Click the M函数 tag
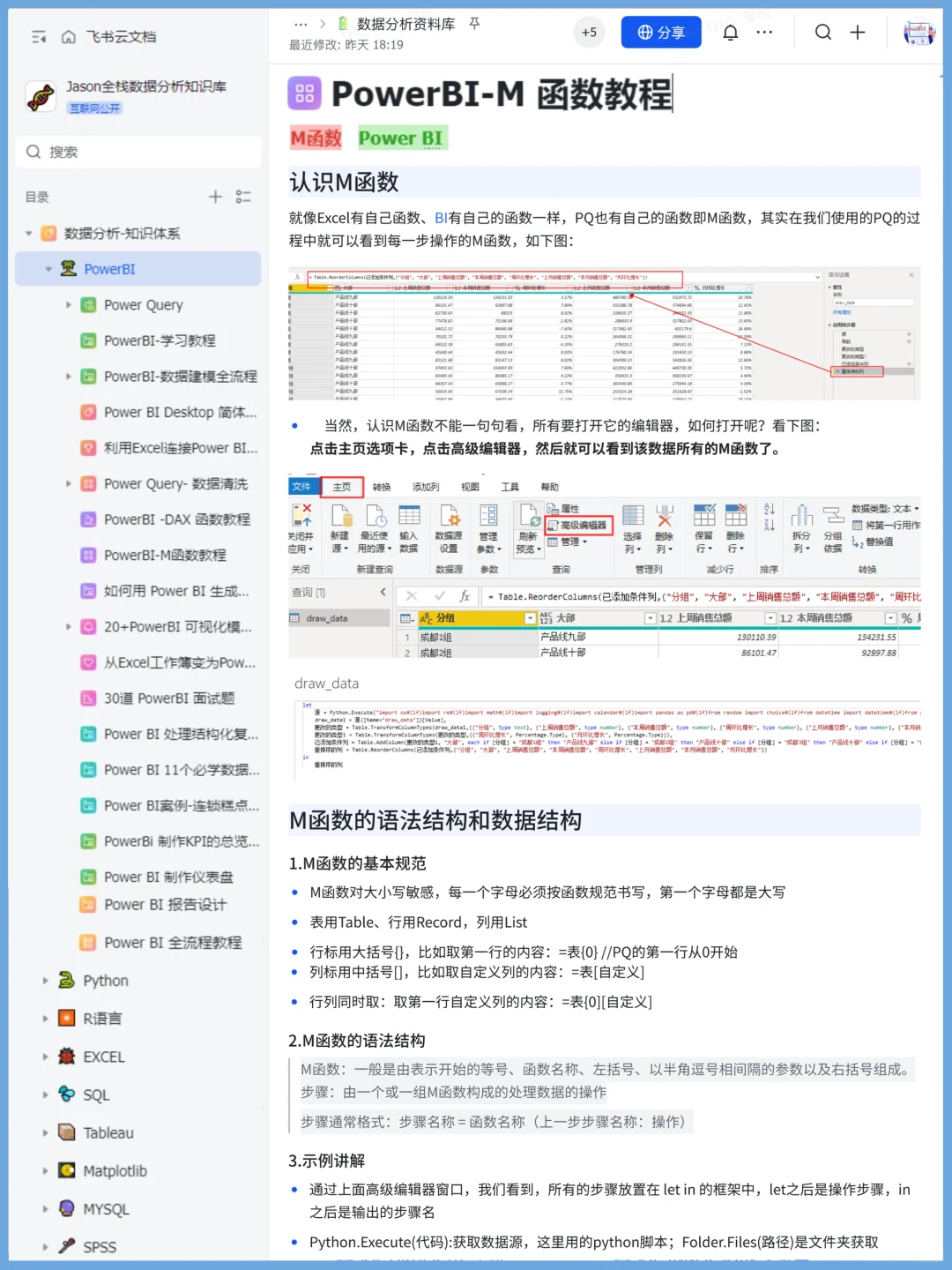 pos(316,138)
